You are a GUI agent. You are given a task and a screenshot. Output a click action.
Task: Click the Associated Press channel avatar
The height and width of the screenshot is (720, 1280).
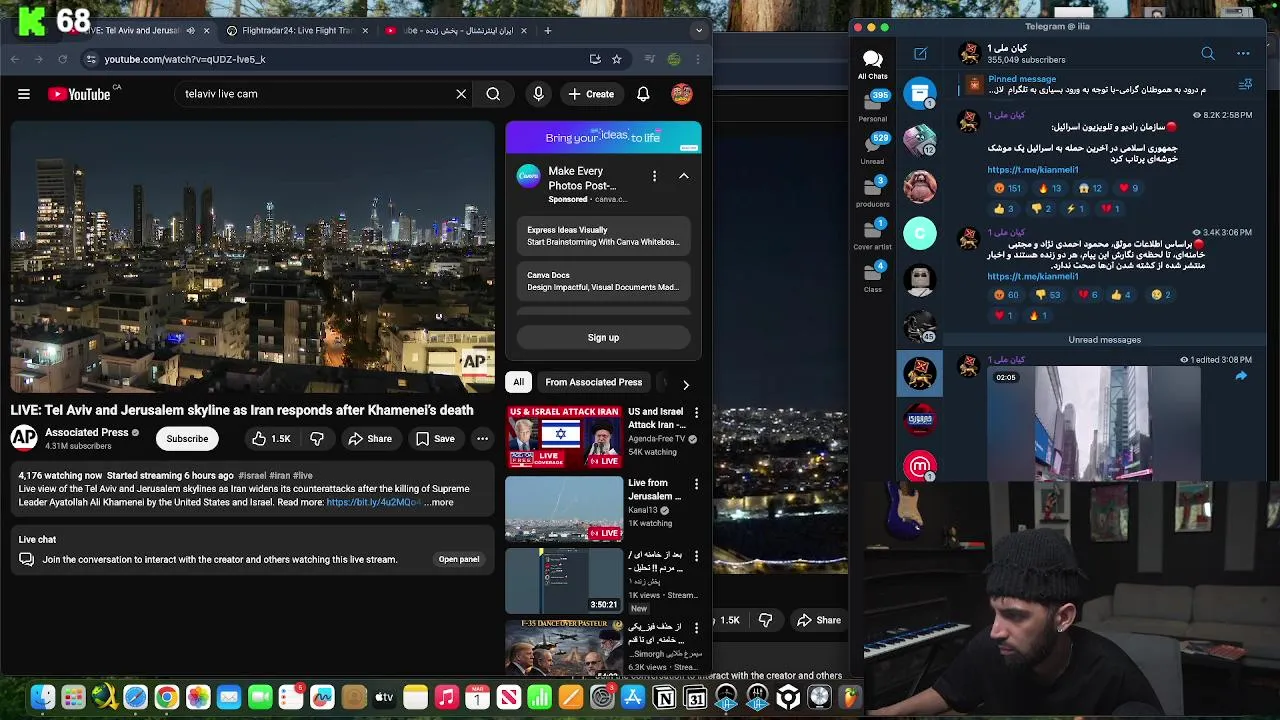[24, 438]
